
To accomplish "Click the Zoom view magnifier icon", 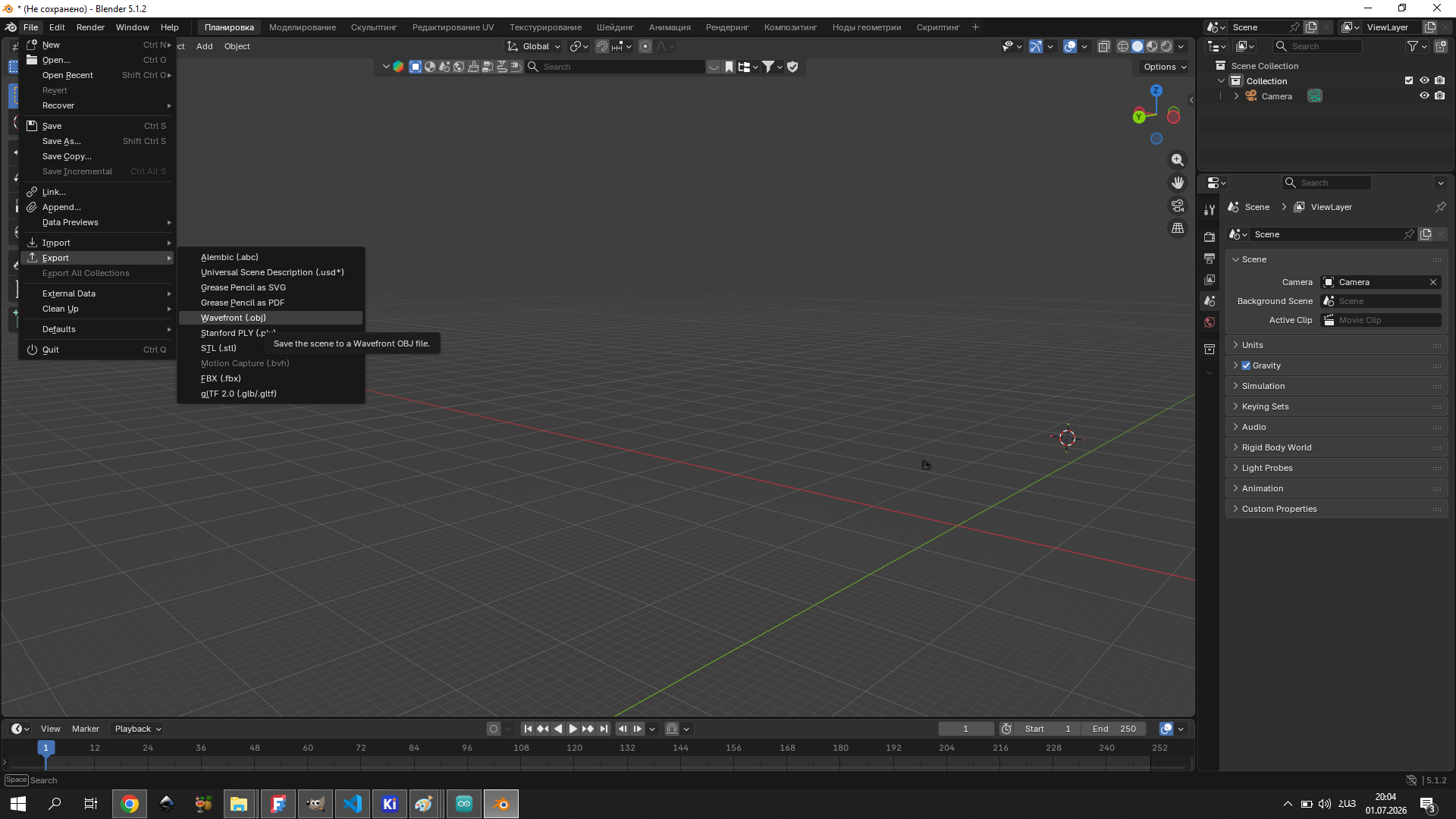I will pos(1178,160).
